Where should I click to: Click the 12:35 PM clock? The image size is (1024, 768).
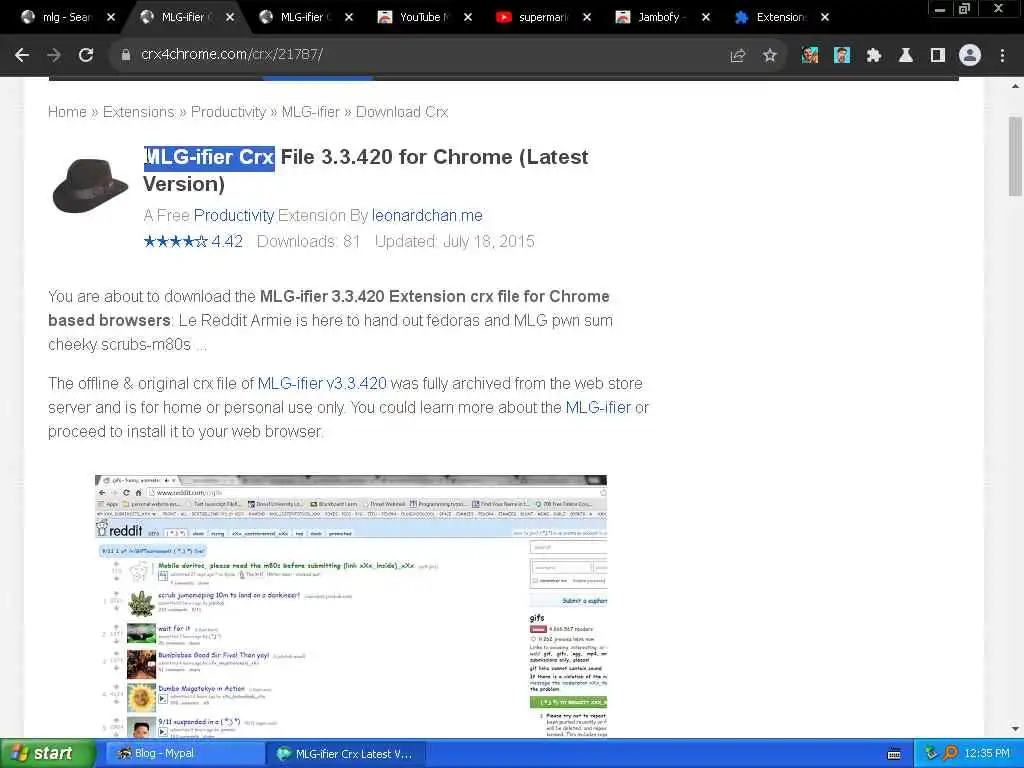987,754
